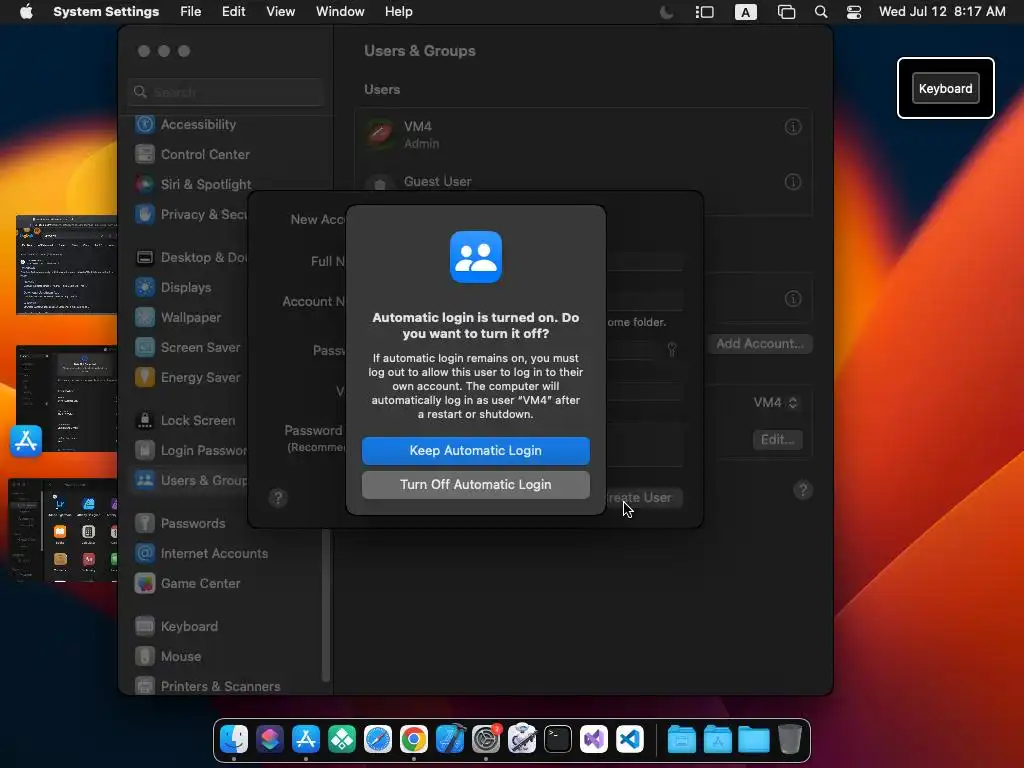The width and height of the screenshot is (1024, 768).
Task: Click help button in new account sheet
Action: click(x=278, y=498)
